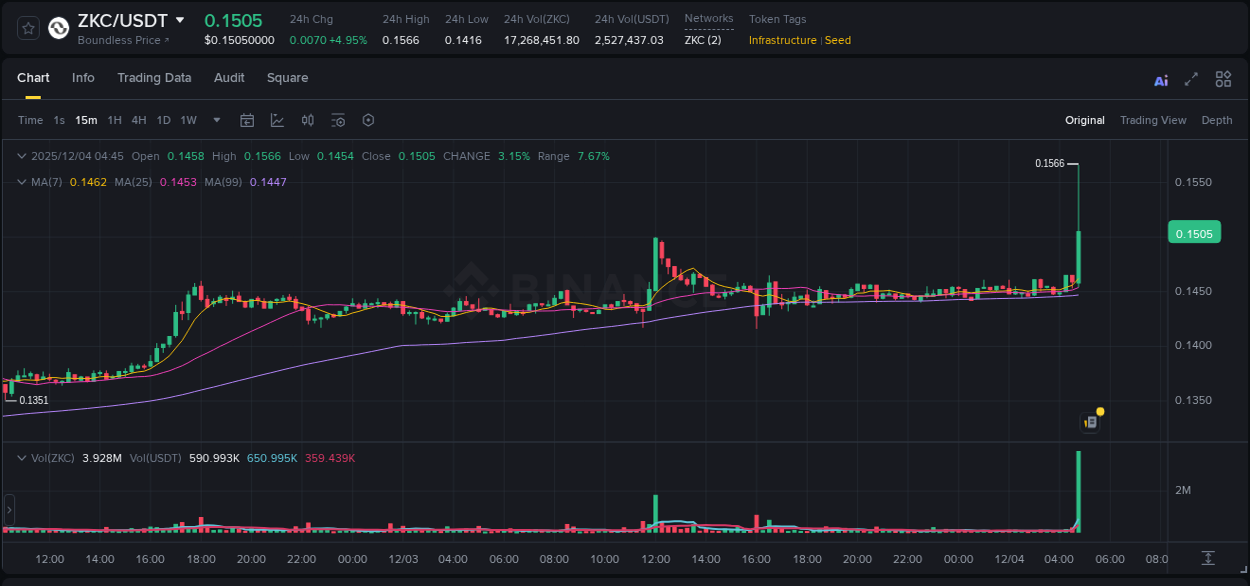The width and height of the screenshot is (1250, 586).
Task: Switch to the Trading Data tab
Action: [x=154, y=77]
